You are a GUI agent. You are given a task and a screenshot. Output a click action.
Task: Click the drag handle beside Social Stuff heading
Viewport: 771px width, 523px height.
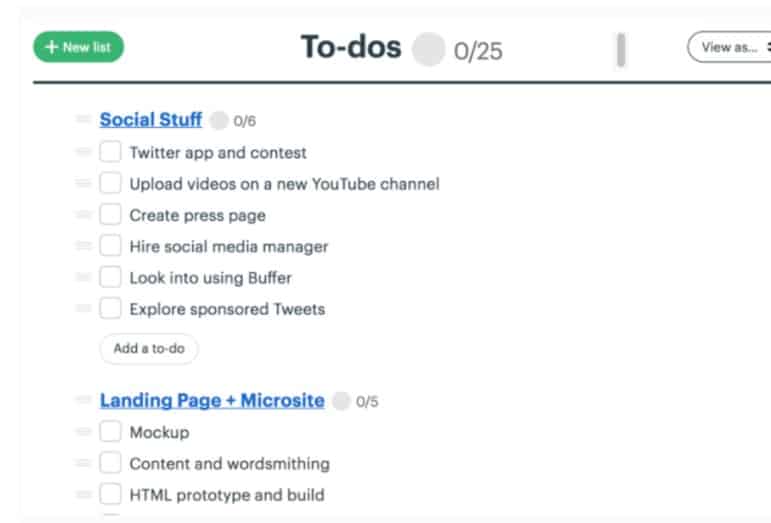[x=83, y=118]
